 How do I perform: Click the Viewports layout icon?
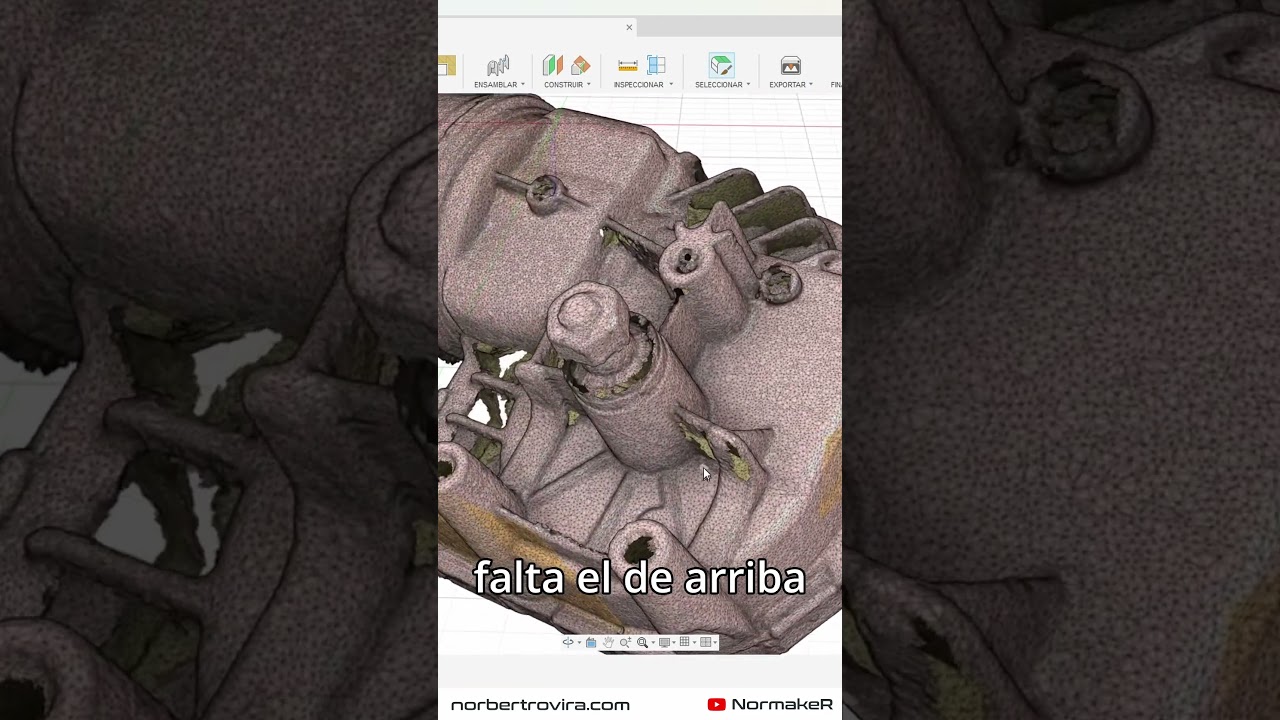pyautogui.click(x=705, y=642)
